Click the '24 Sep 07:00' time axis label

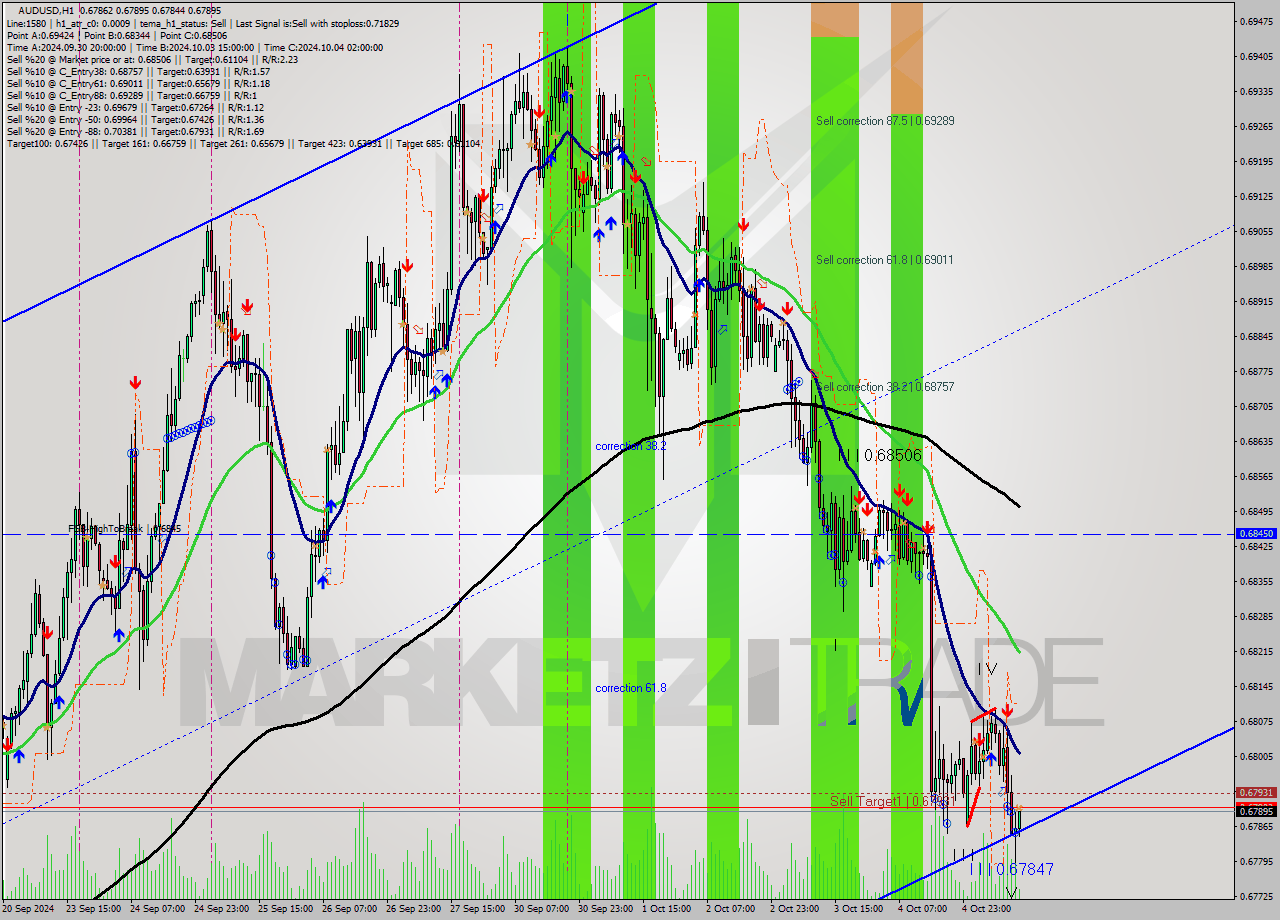point(158,909)
